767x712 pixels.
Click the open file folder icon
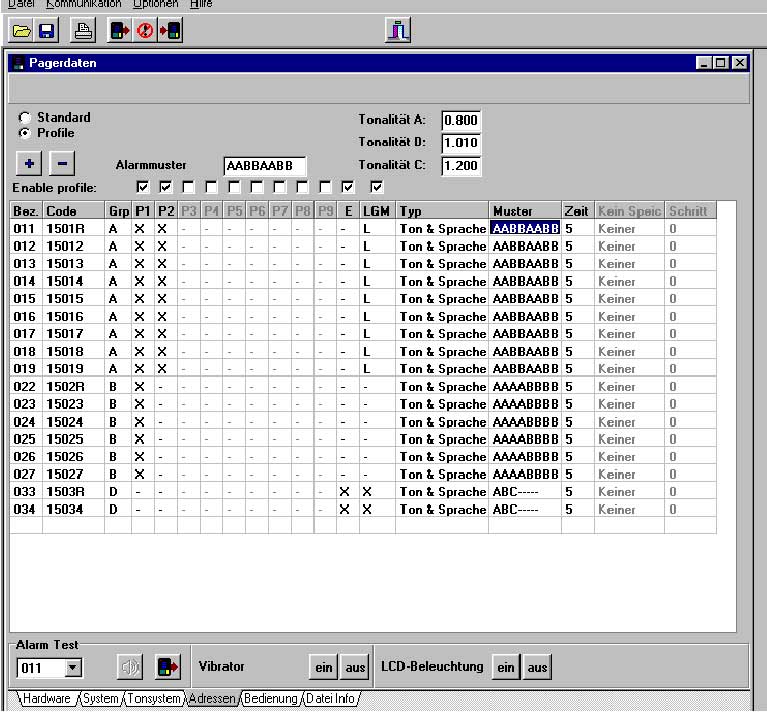pos(21,31)
